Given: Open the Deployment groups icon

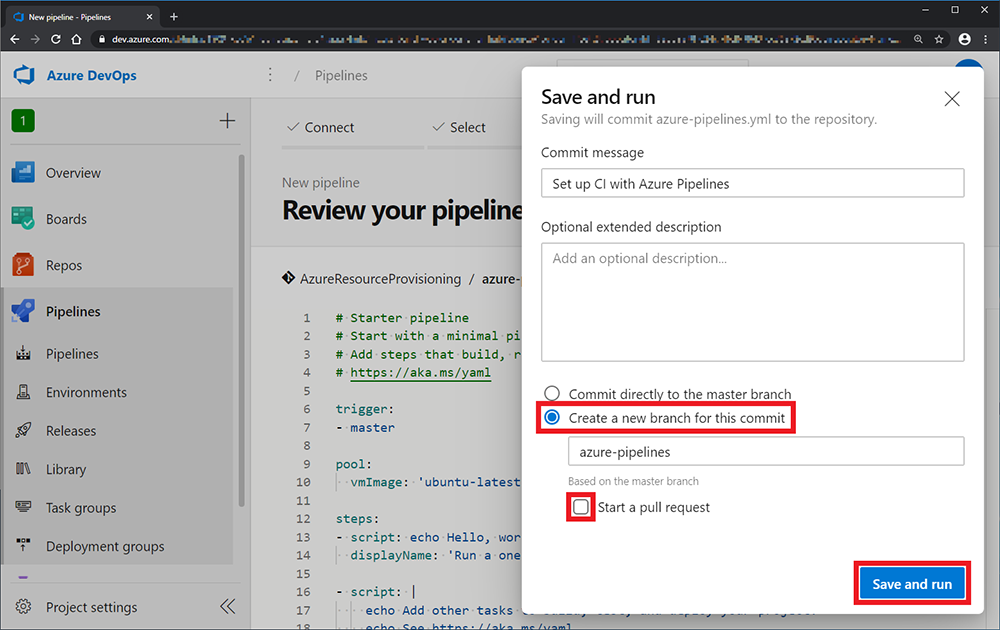Looking at the screenshot, I should tap(23, 546).
